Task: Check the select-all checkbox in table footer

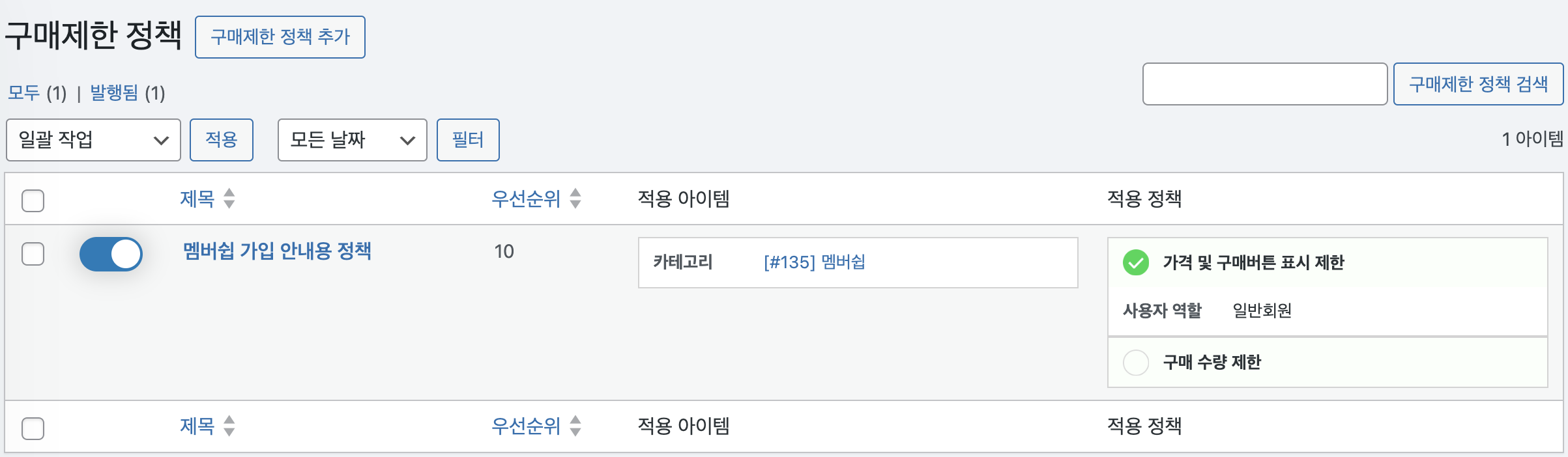Action: point(33,428)
